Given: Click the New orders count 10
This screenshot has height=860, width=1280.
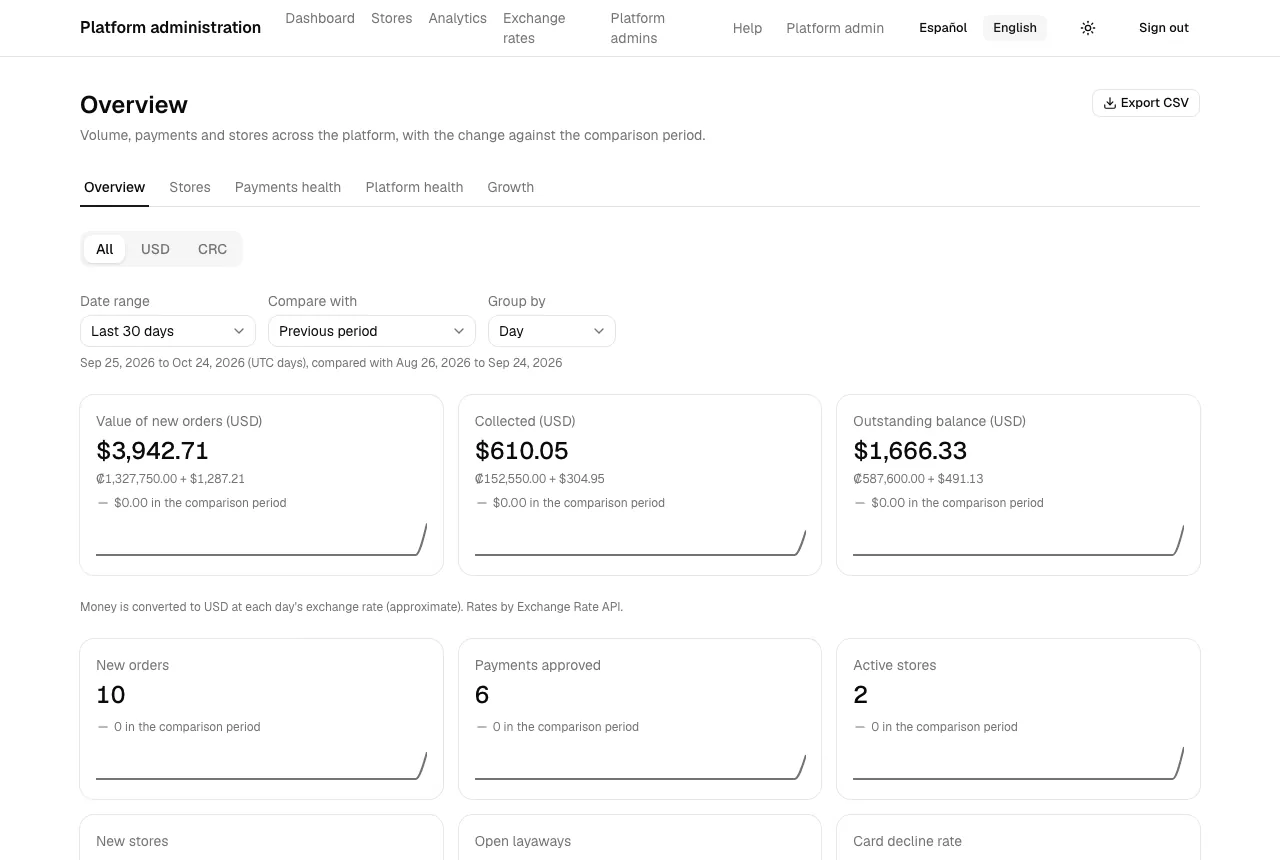Looking at the screenshot, I should [x=111, y=695].
